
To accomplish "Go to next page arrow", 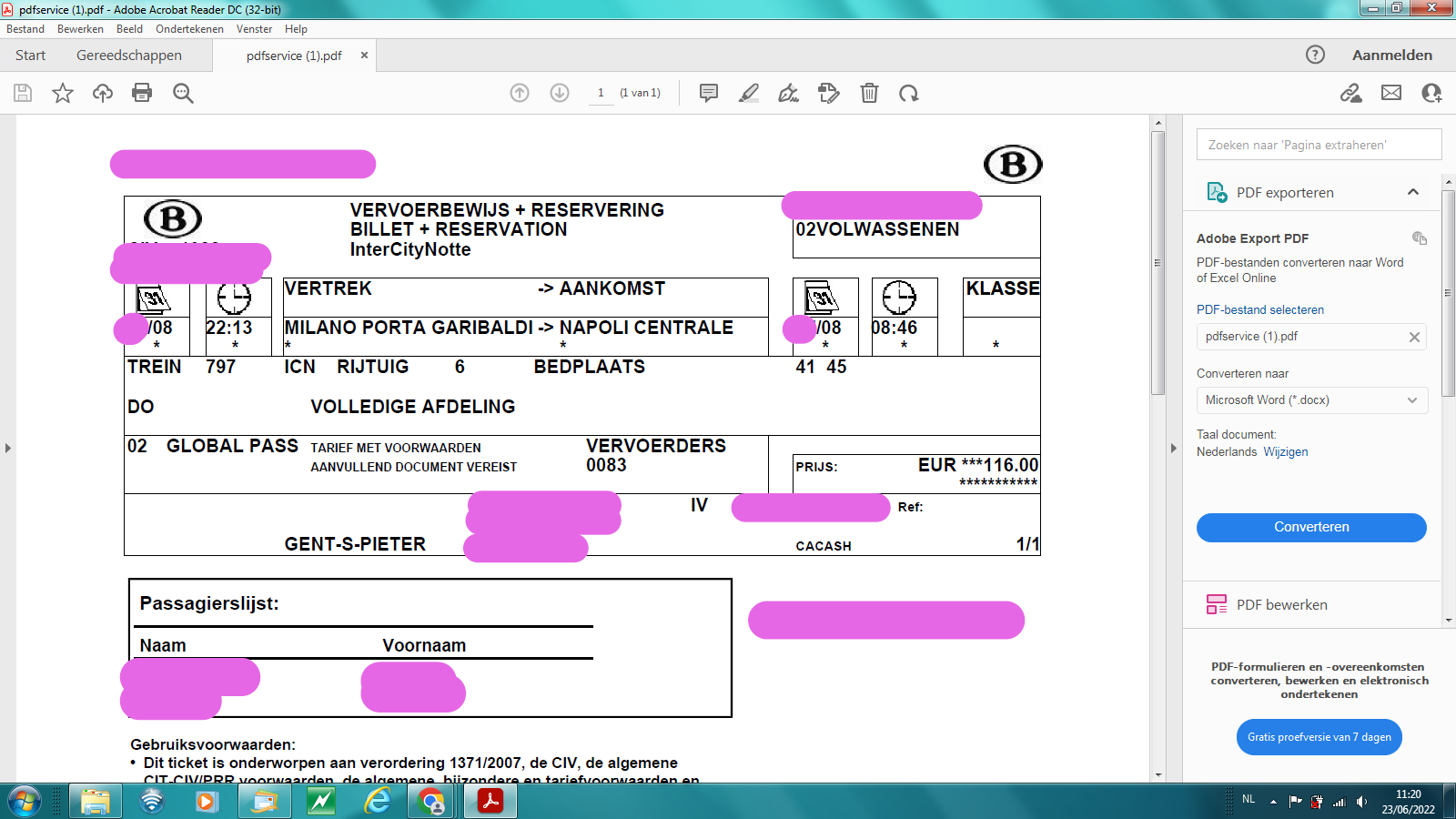I will click(x=560, y=93).
